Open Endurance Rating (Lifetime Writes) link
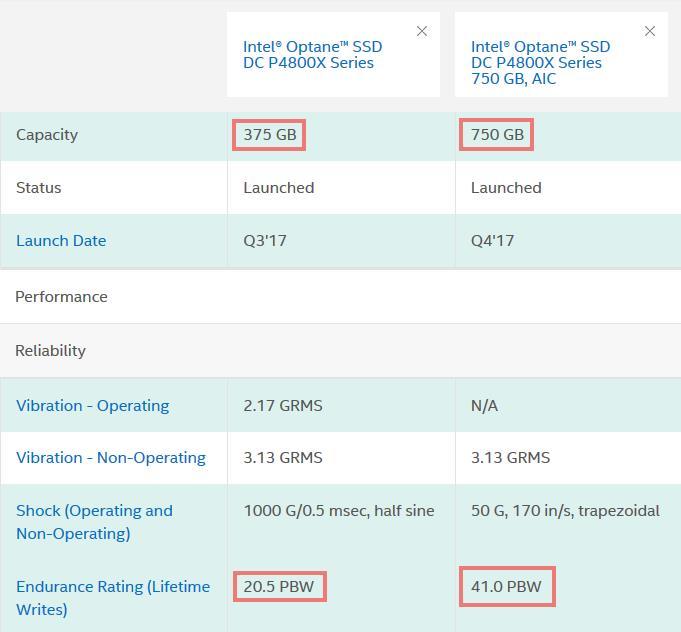The image size is (681, 632). point(113,598)
